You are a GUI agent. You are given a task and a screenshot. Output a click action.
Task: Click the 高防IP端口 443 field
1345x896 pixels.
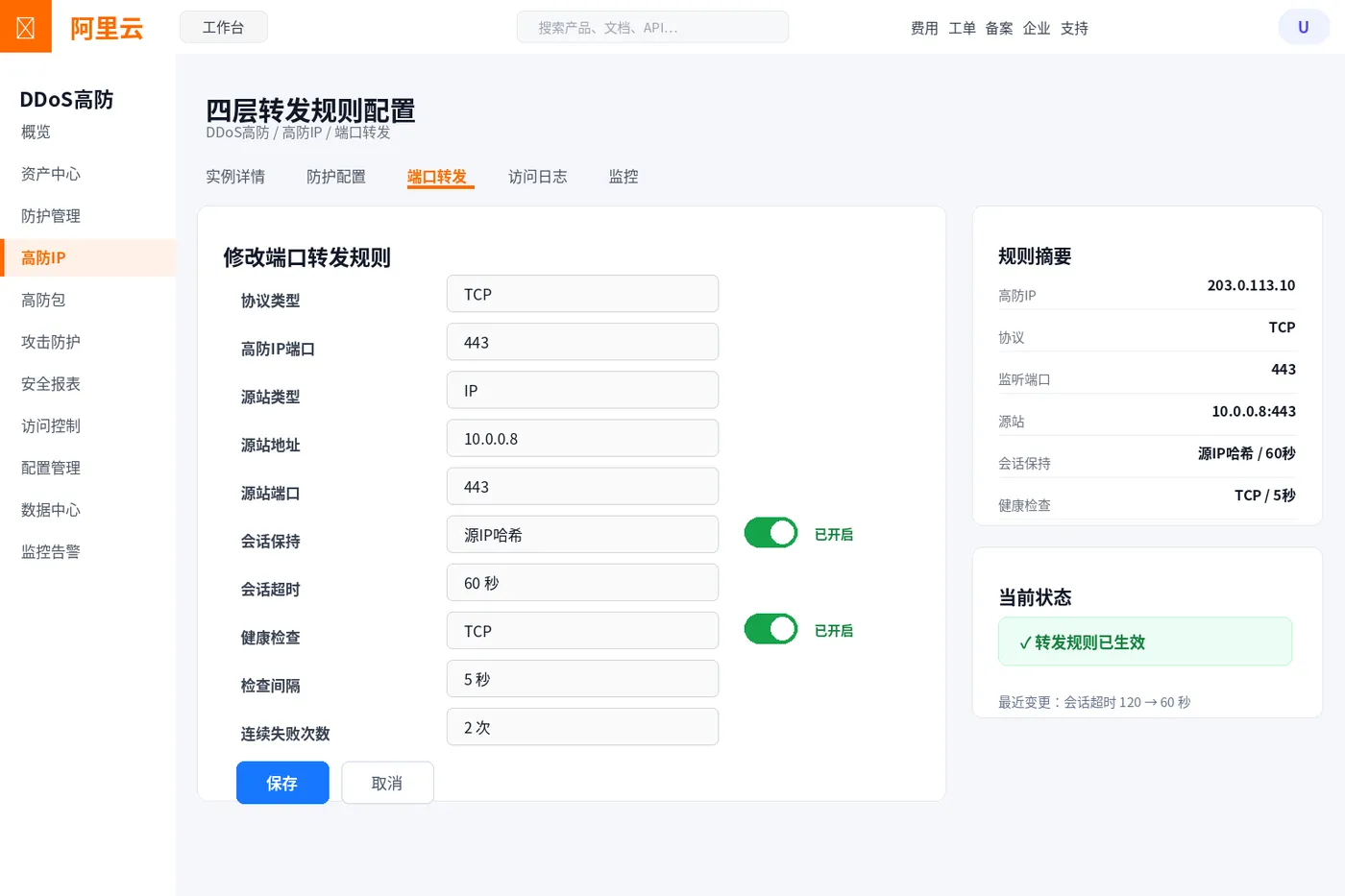582,342
